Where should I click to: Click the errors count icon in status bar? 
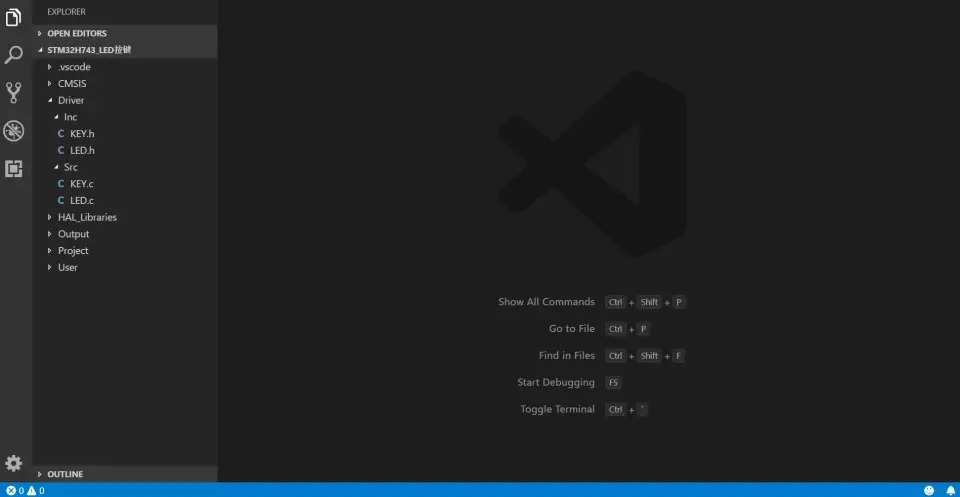coord(11,490)
